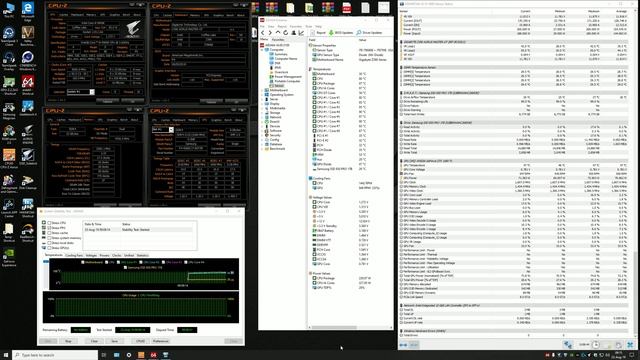640x360 pixels.
Task: Refresh the AIDA64 page
Action: pos(285,33)
